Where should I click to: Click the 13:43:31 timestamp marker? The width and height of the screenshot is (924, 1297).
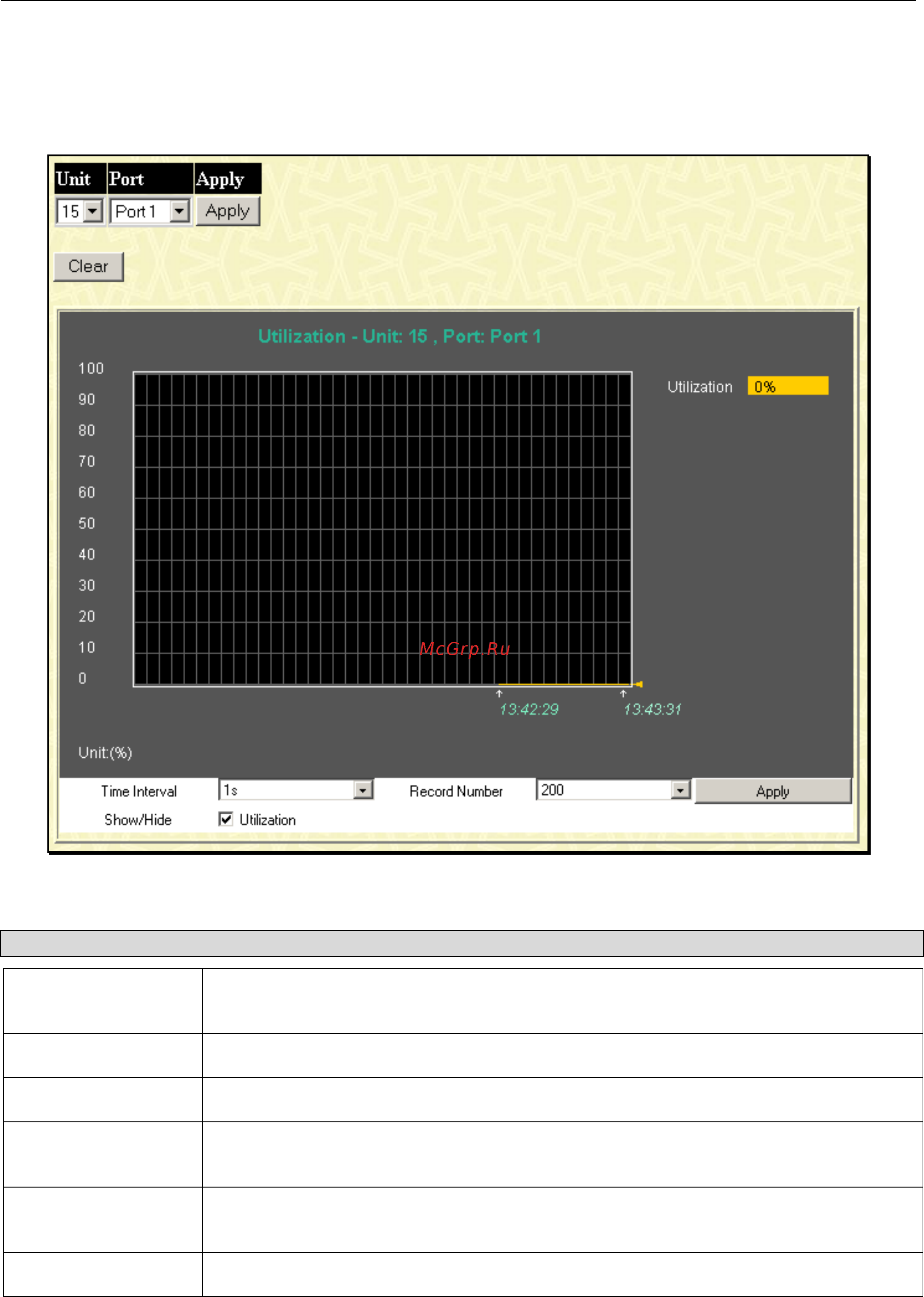tap(652, 709)
